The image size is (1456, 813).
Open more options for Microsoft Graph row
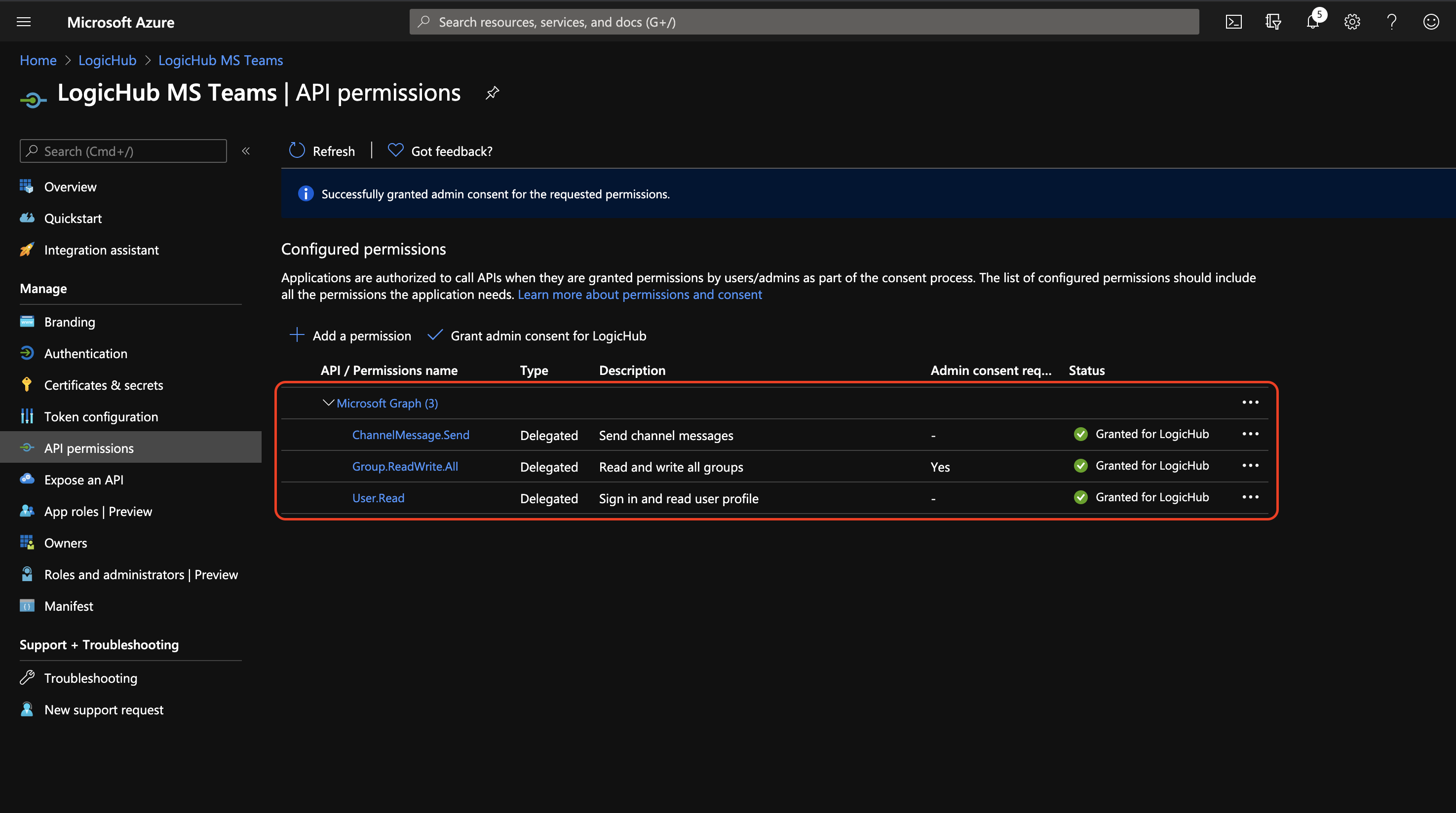click(x=1250, y=402)
